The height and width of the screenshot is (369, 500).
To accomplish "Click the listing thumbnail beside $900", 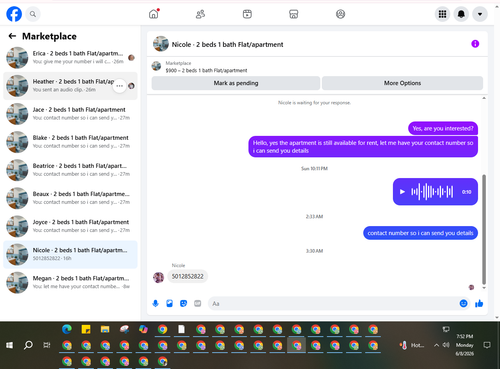I will (156, 66).
